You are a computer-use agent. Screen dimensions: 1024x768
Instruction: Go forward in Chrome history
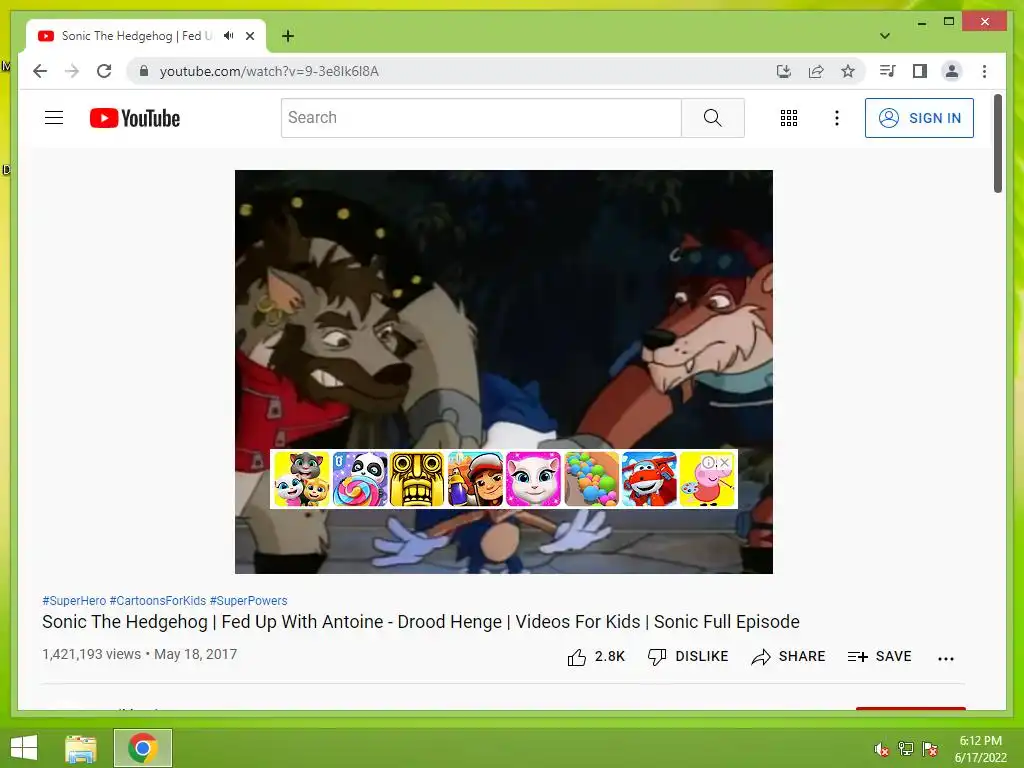coord(72,71)
